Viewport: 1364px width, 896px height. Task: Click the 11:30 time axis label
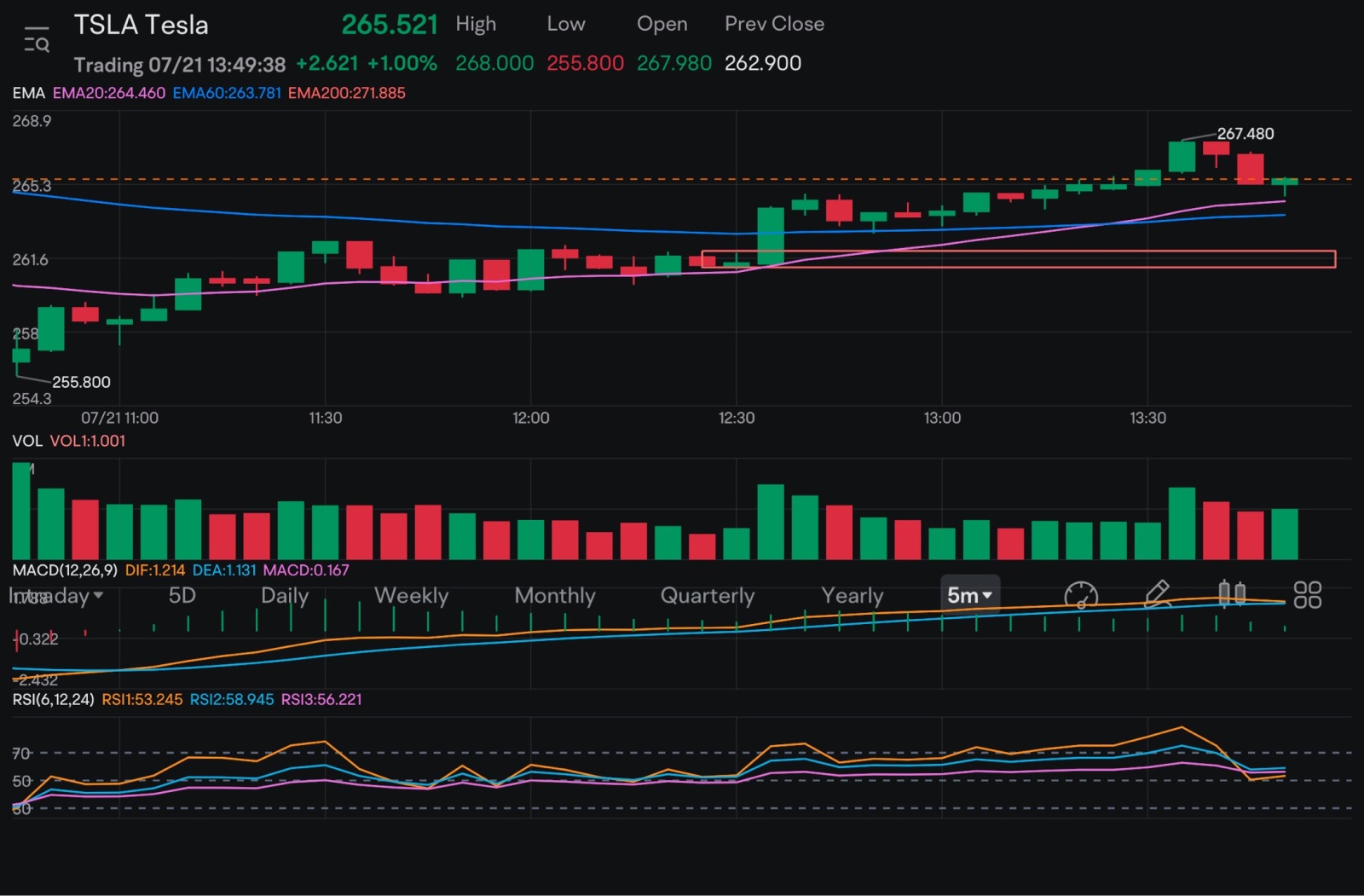[x=325, y=418]
